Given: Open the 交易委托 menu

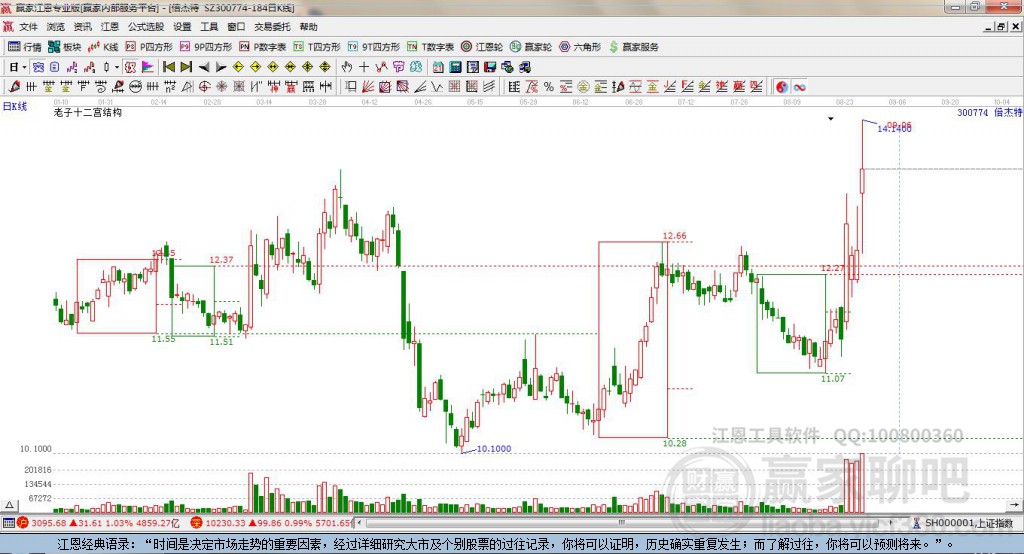Looking at the screenshot, I should point(272,27).
